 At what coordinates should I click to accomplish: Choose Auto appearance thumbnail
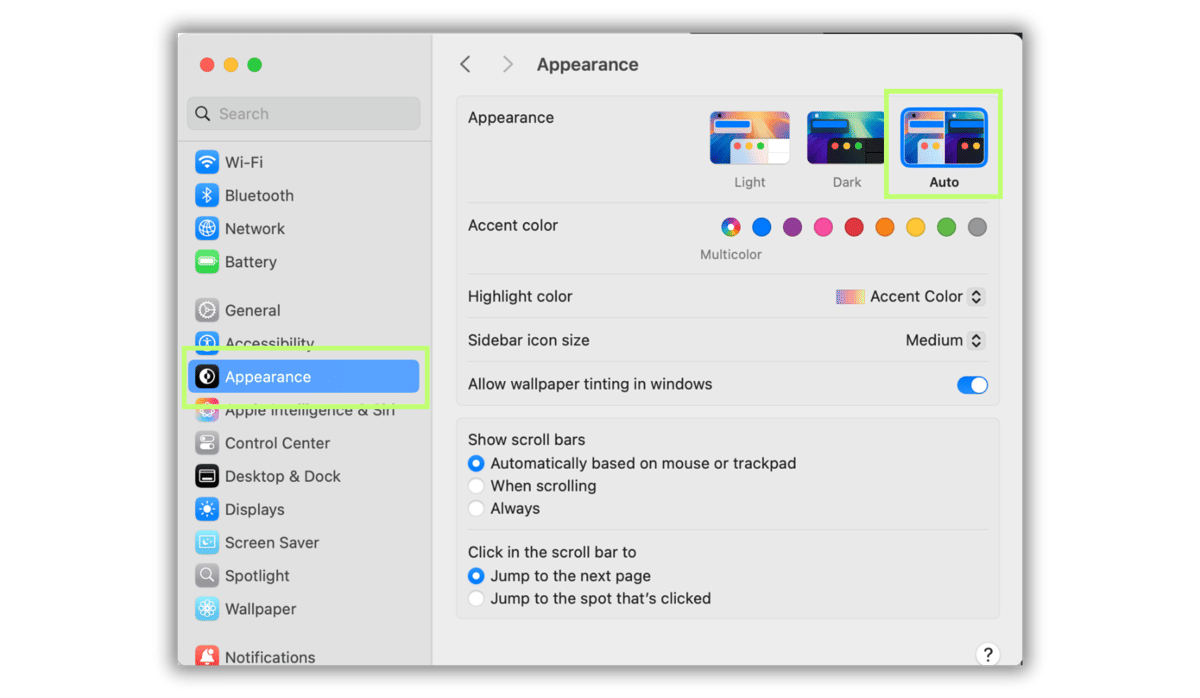point(944,138)
